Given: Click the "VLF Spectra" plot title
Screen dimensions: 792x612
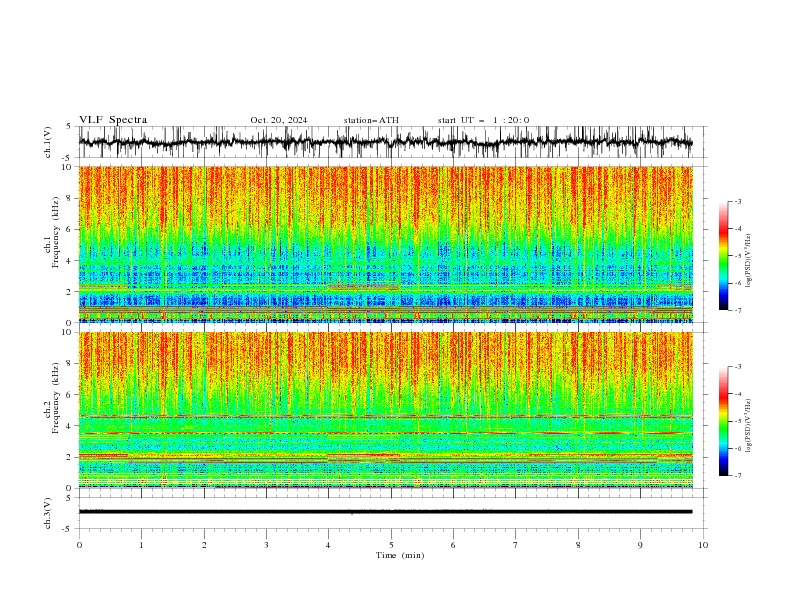Looking at the screenshot, I should [x=113, y=120].
